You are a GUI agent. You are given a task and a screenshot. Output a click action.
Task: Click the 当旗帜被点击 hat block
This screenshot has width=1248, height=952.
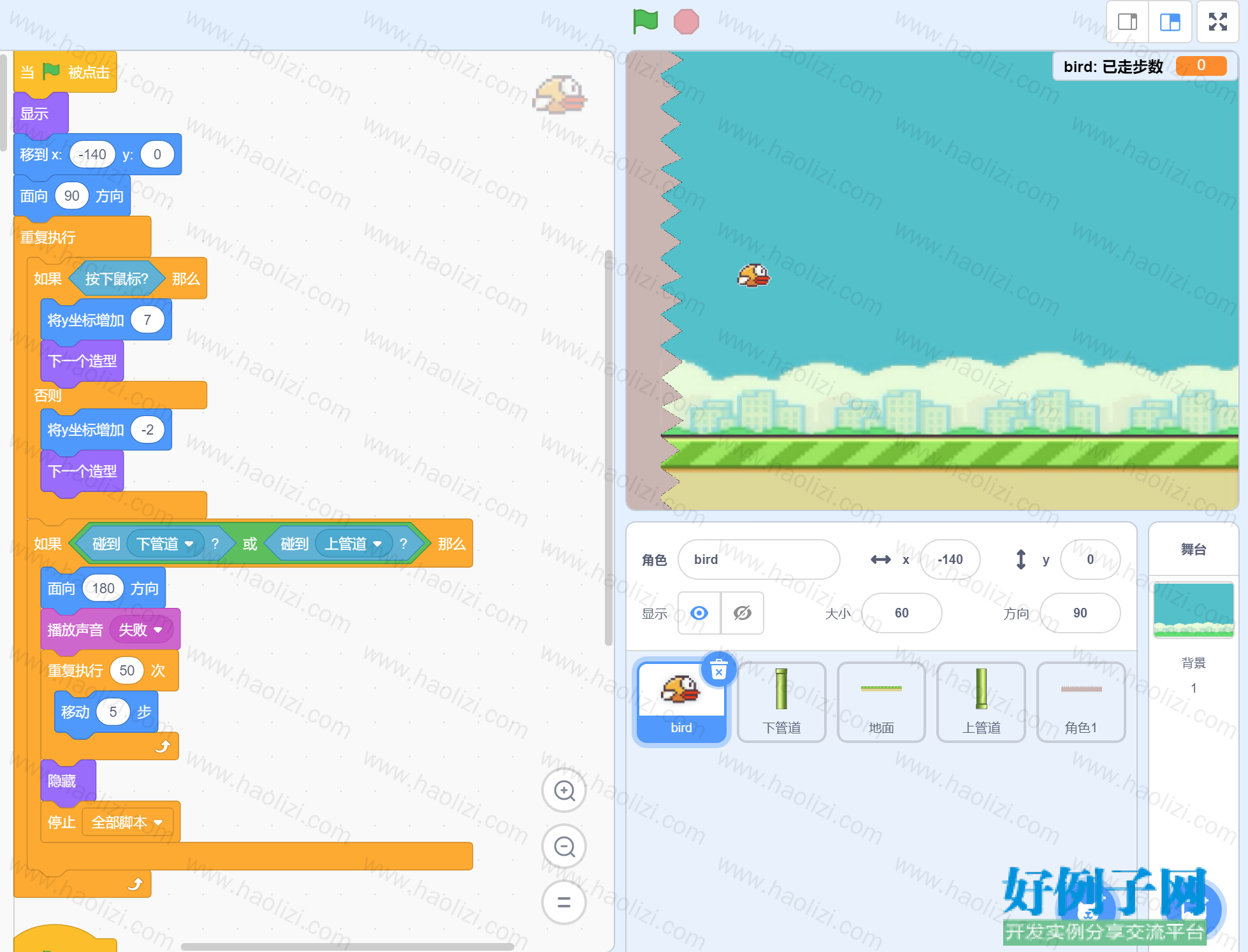tap(65, 72)
